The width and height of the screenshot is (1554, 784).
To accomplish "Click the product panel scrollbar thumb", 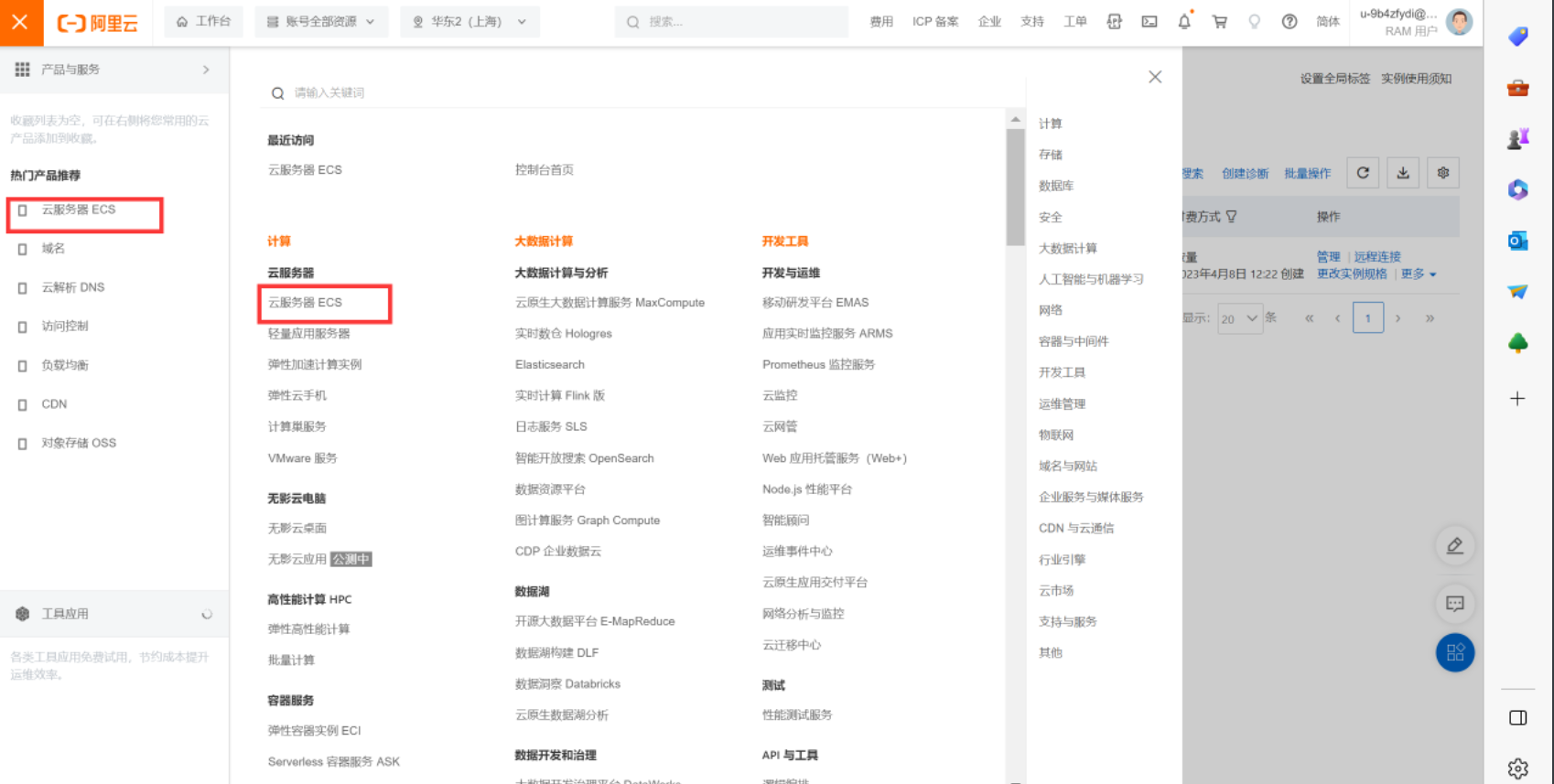I will [x=1015, y=188].
